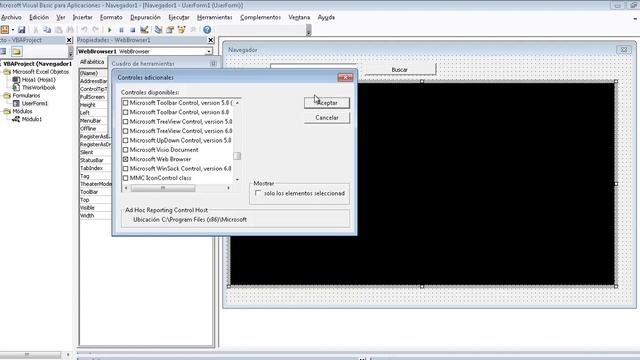
Task: Click the Paste toolbar icon
Action: click(59, 30)
